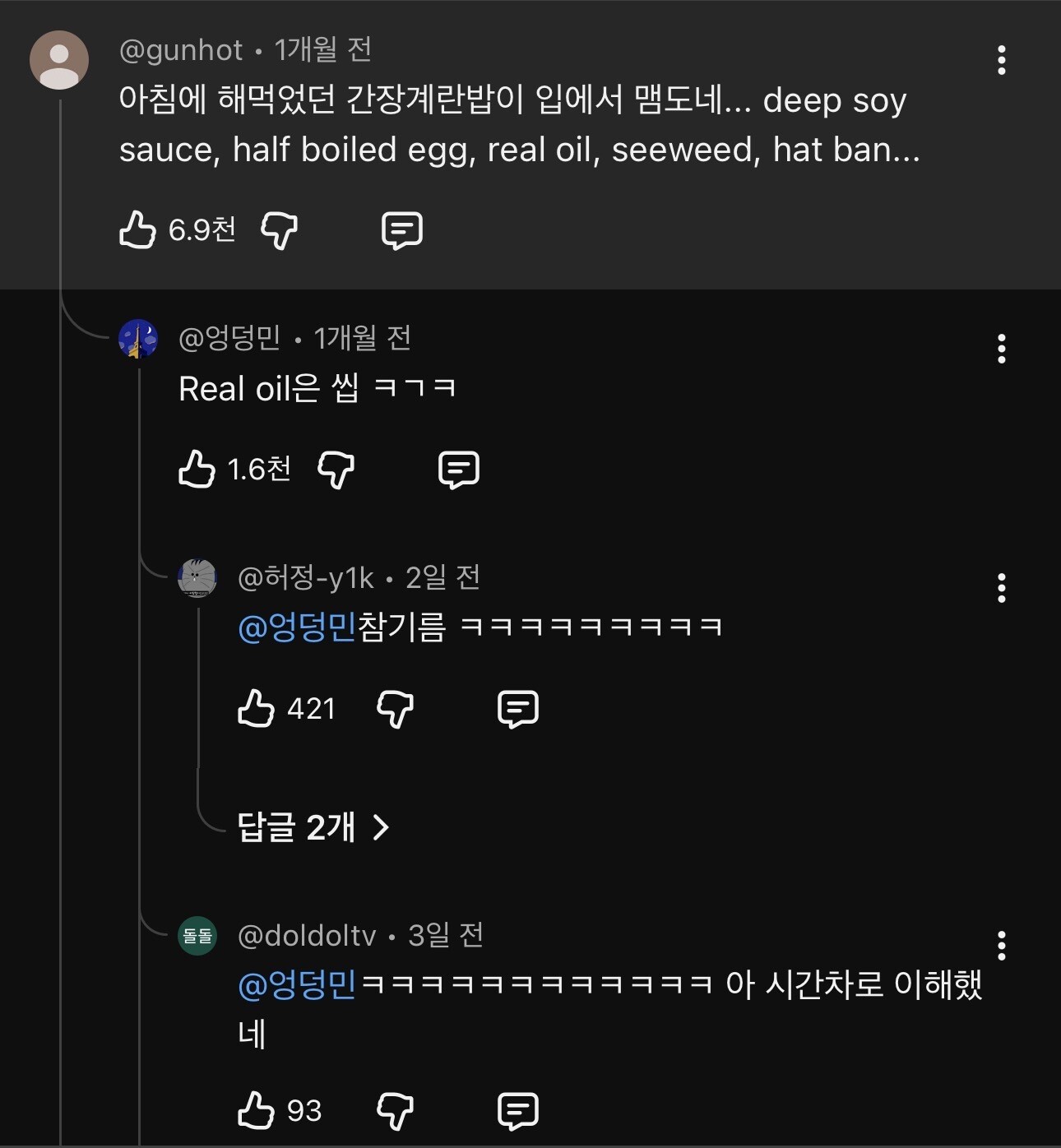
Task: Expand the 답글 2개 replies
Action: (x=313, y=827)
